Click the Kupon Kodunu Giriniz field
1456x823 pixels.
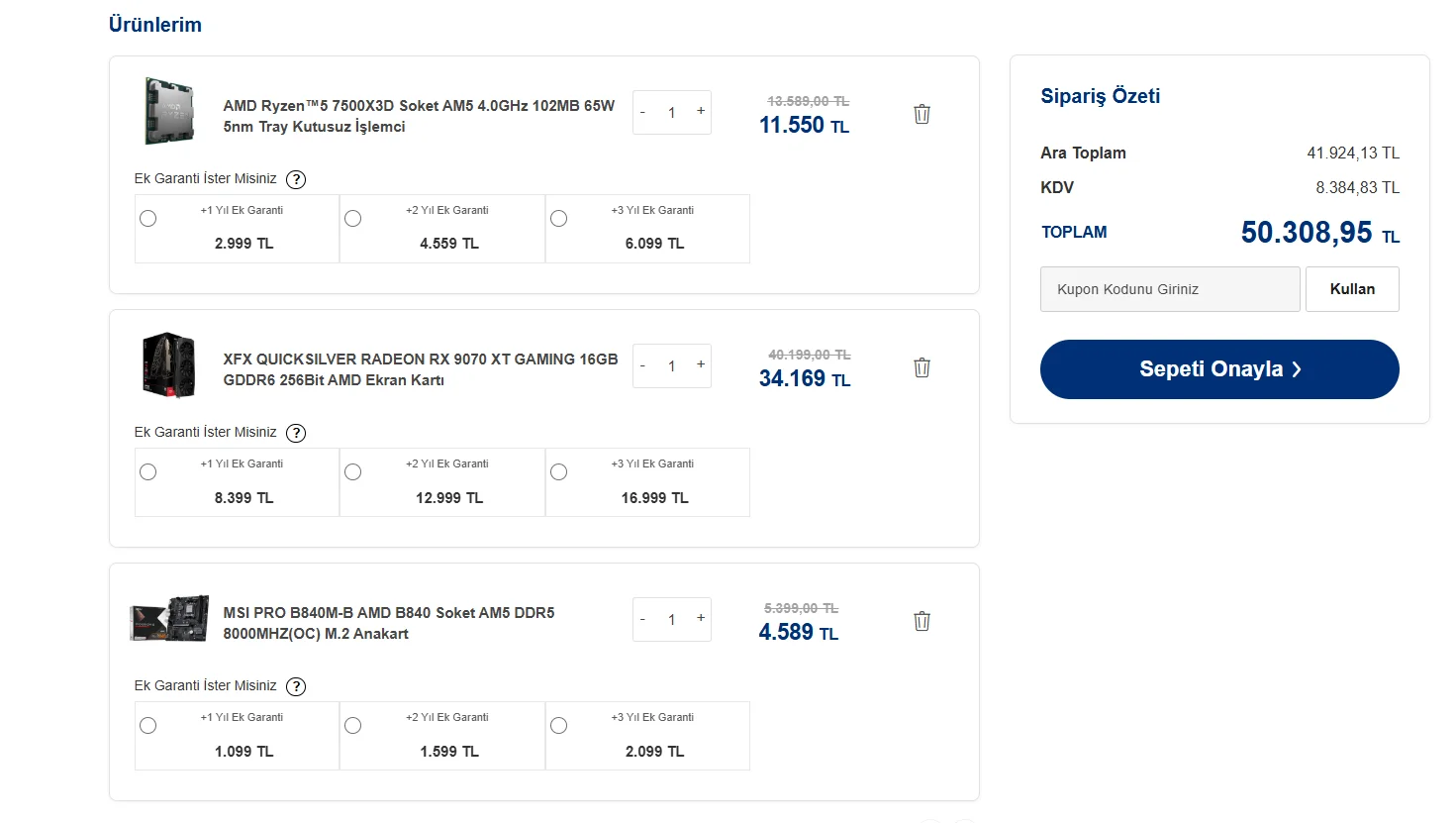click(x=1170, y=289)
